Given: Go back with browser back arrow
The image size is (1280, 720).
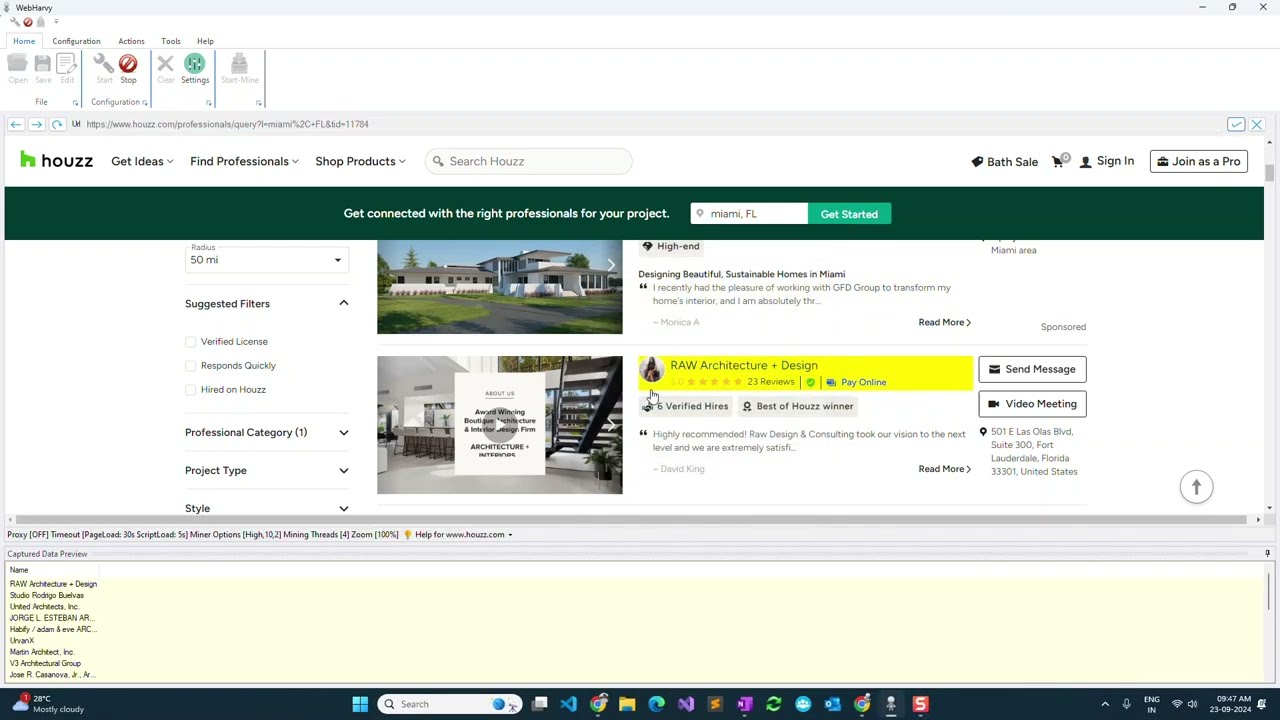Looking at the screenshot, I should point(16,124).
